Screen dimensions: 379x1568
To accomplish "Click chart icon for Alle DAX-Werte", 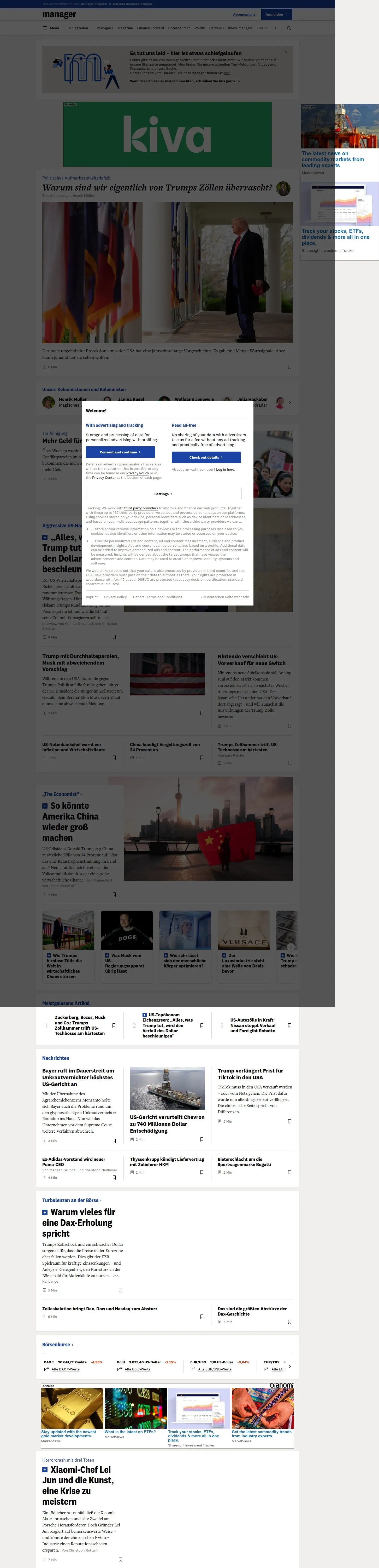I will tap(47, 1370).
